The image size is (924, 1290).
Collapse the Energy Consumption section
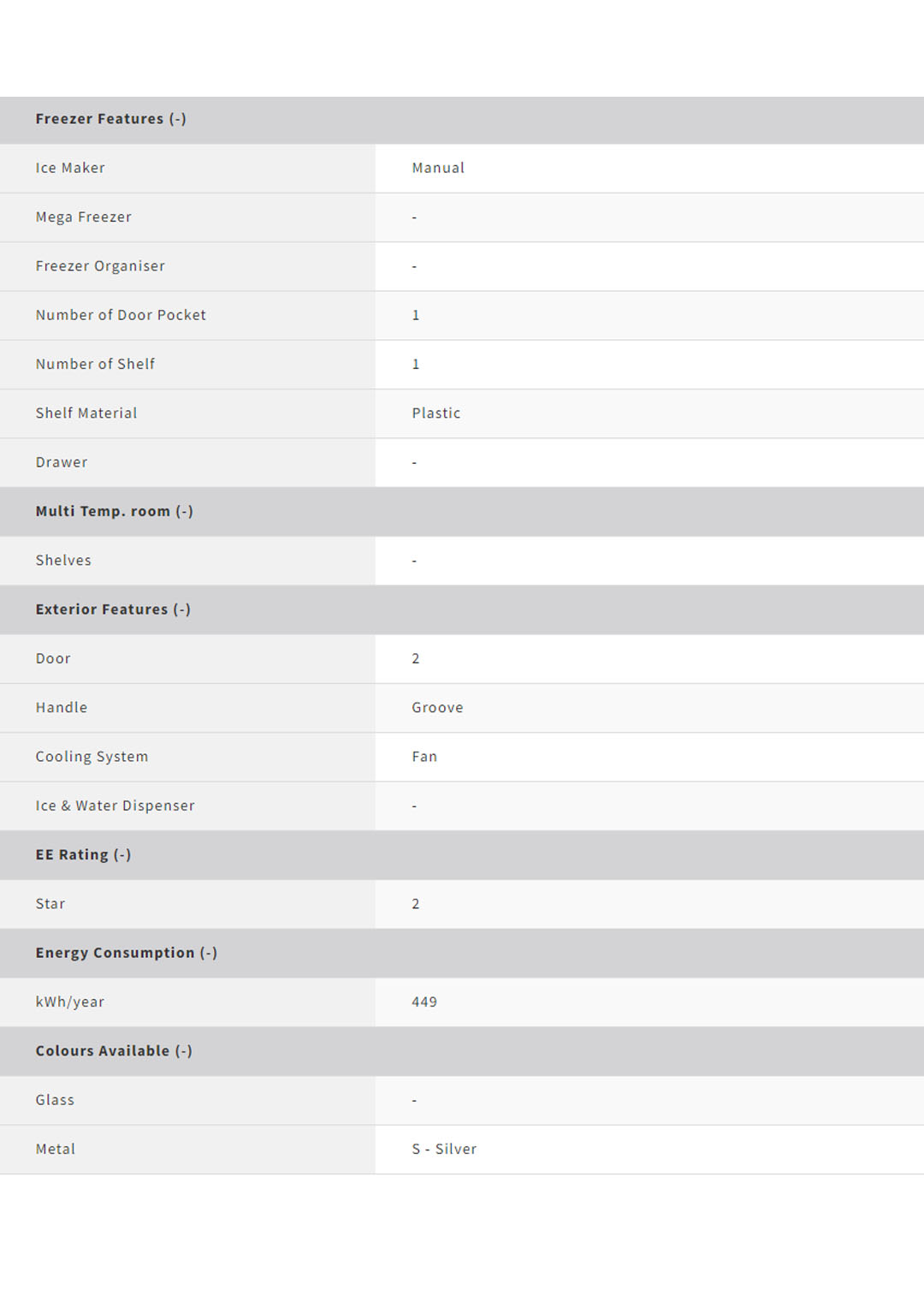tap(208, 953)
